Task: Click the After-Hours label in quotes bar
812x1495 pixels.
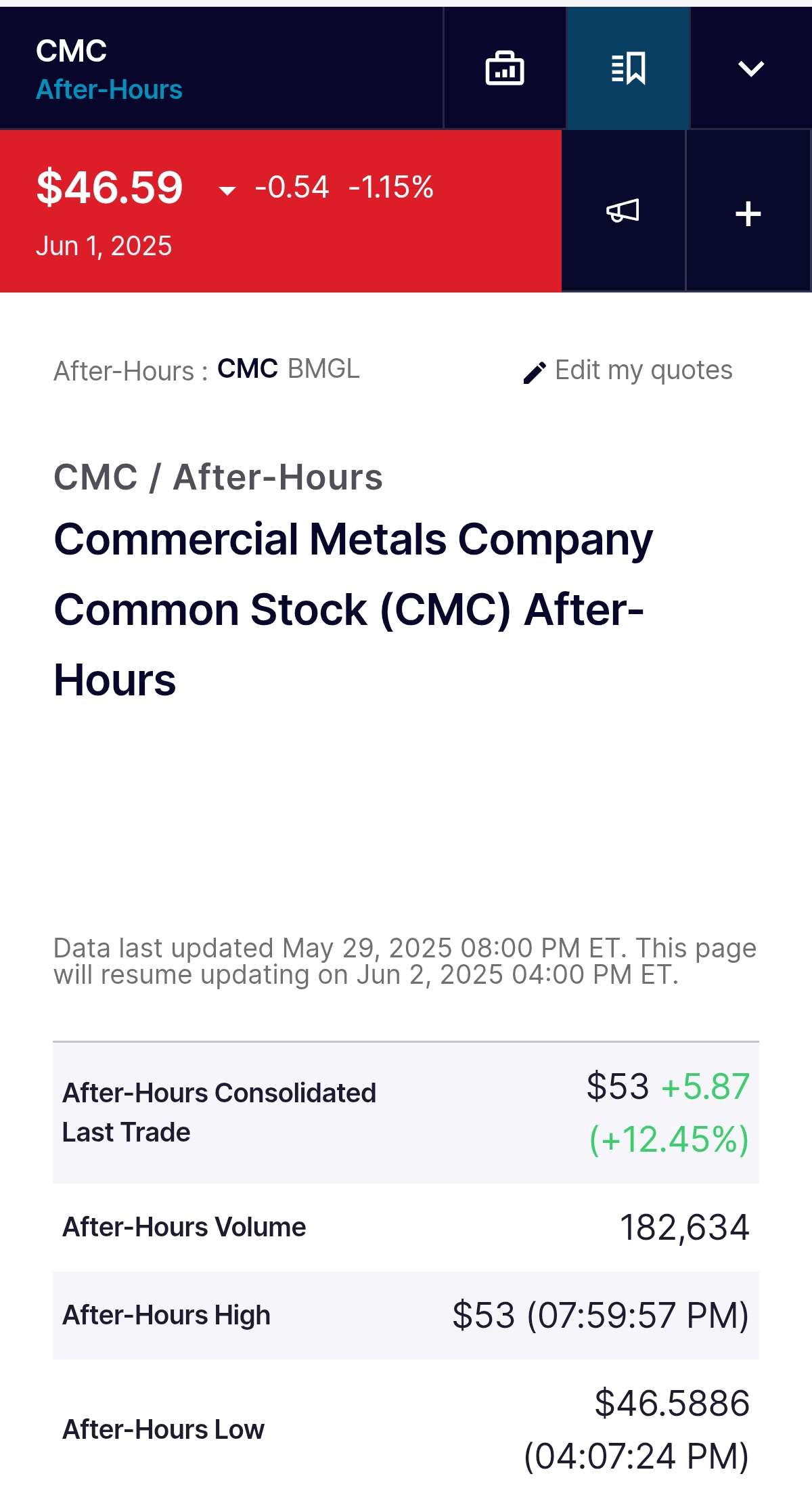Action: coord(130,371)
